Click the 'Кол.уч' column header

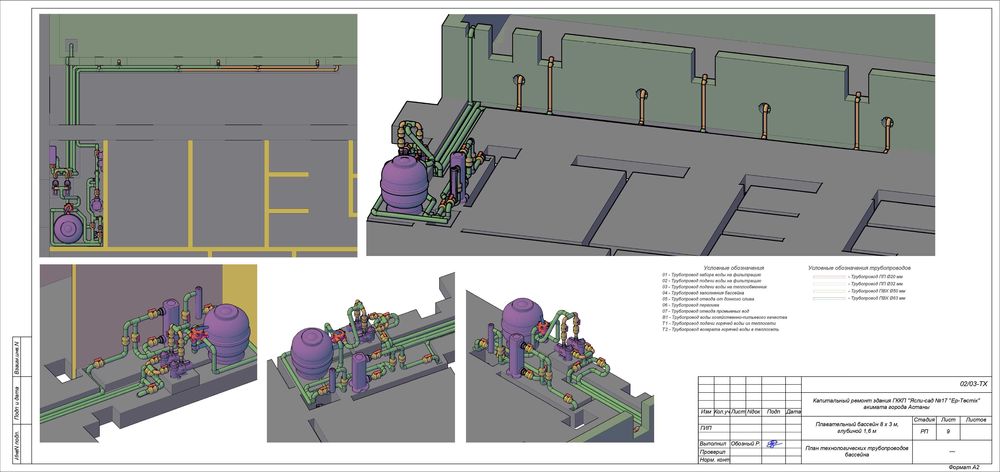pos(721,412)
